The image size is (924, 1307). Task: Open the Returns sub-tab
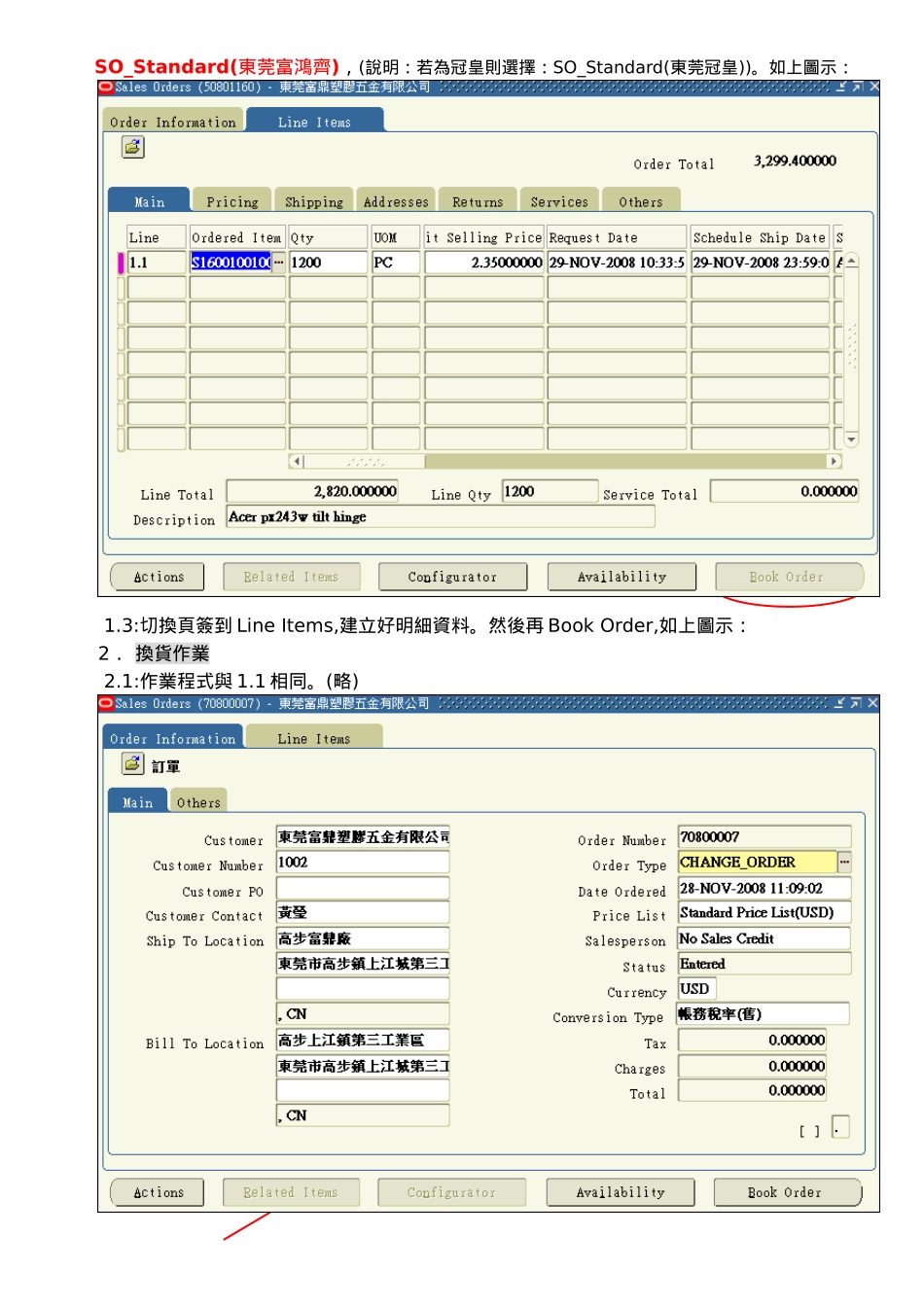pos(478,202)
